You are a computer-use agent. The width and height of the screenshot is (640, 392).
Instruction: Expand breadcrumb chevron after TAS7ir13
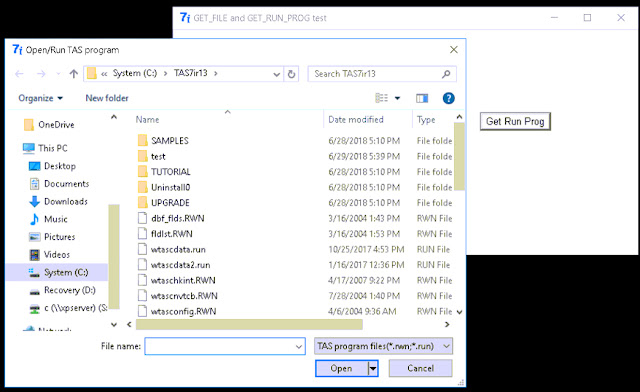[x=216, y=74]
